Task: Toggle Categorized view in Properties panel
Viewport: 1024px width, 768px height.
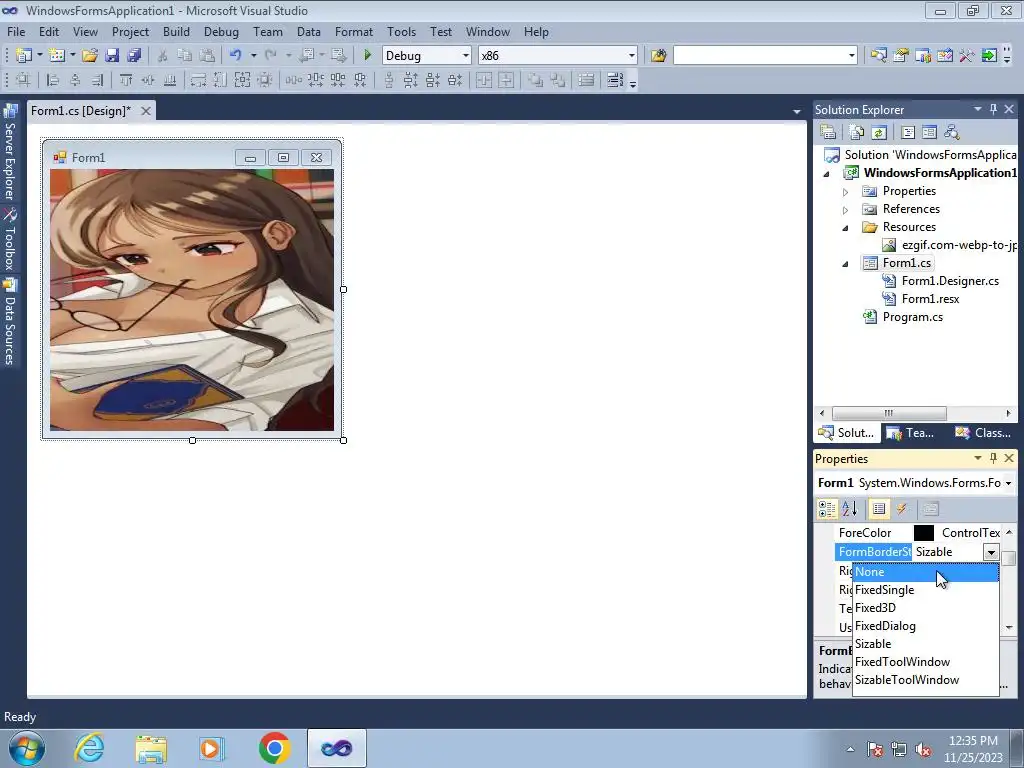Action: coord(827,509)
